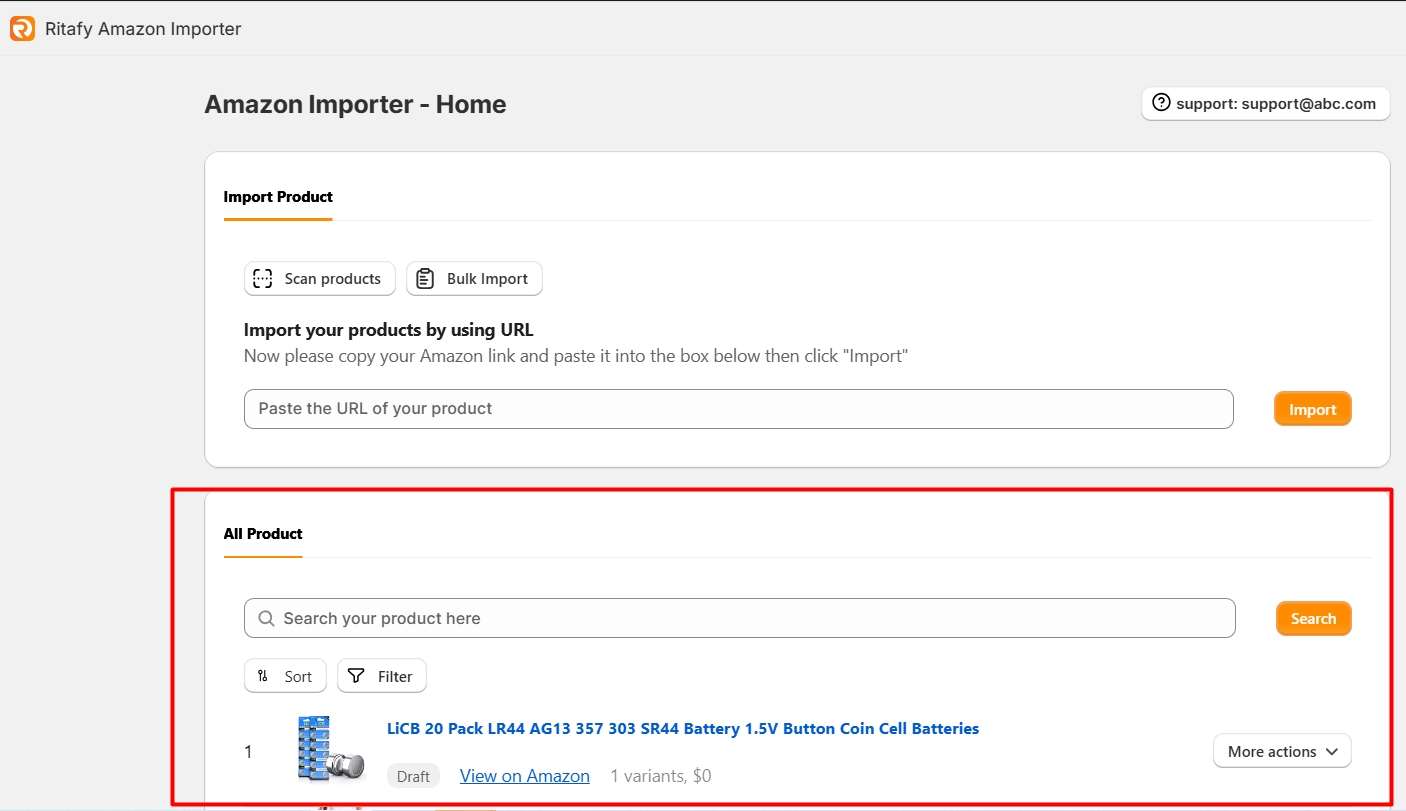Follow the View on Amazon link
This screenshot has height=811, width=1406.
pyautogui.click(x=524, y=776)
